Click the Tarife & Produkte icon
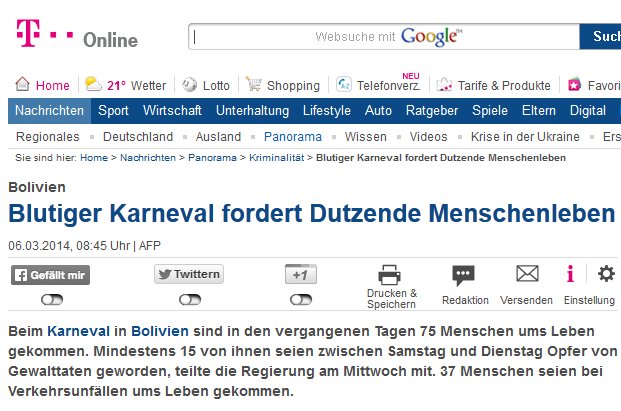 tap(444, 84)
